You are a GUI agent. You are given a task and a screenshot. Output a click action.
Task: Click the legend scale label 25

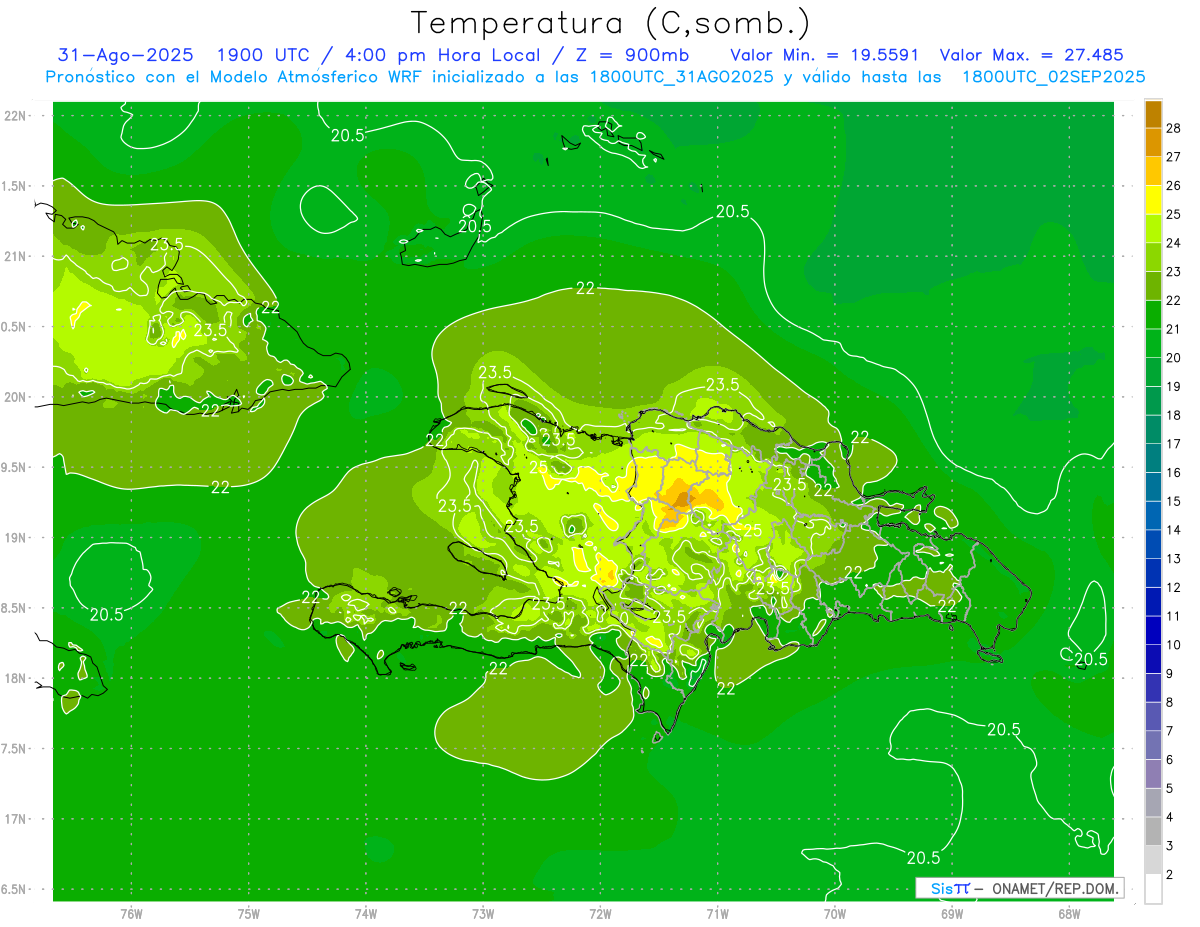point(1174,214)
